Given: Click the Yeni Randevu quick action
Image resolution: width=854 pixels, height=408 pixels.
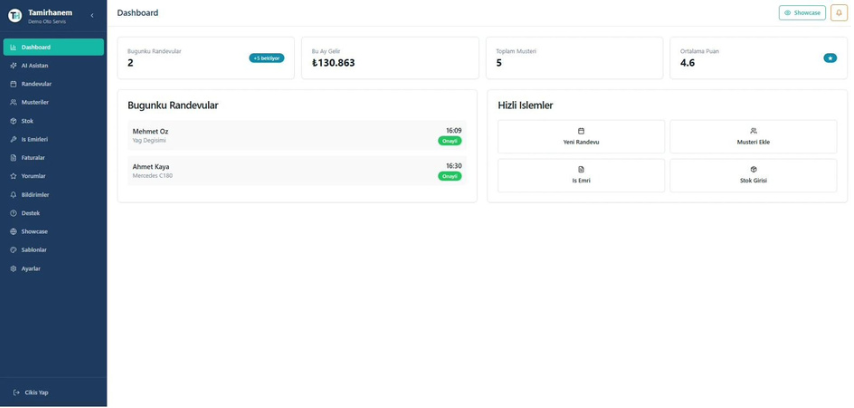Looking at the screenshot, I should pyautogui.click(x=580, y=136).
